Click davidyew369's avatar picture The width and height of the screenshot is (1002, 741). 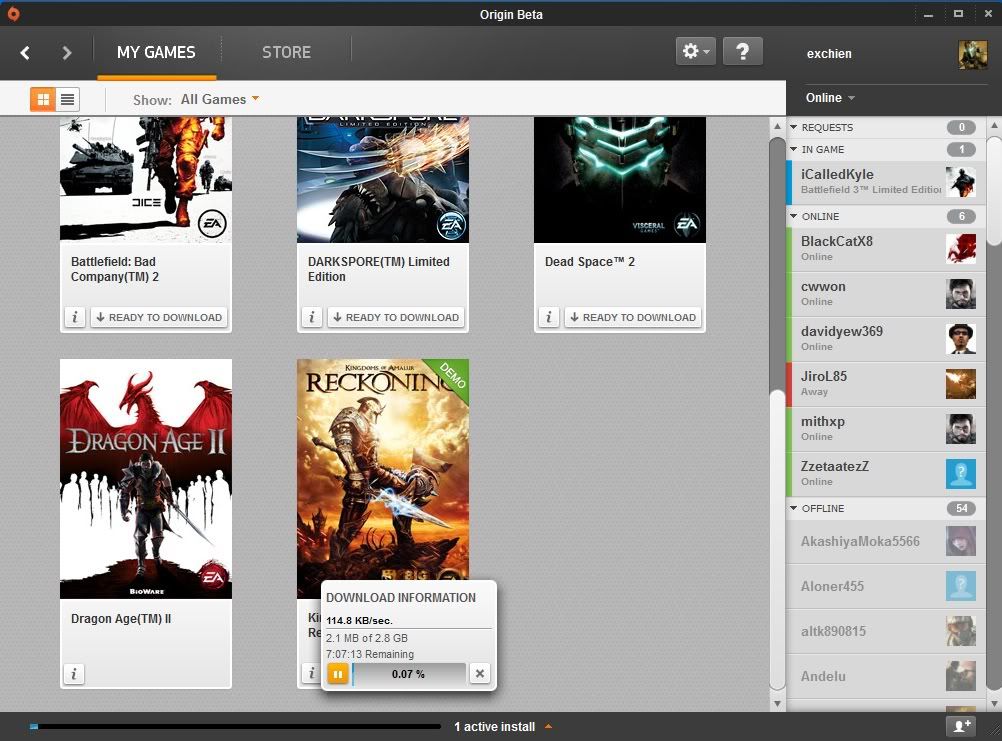pos(961,339)
